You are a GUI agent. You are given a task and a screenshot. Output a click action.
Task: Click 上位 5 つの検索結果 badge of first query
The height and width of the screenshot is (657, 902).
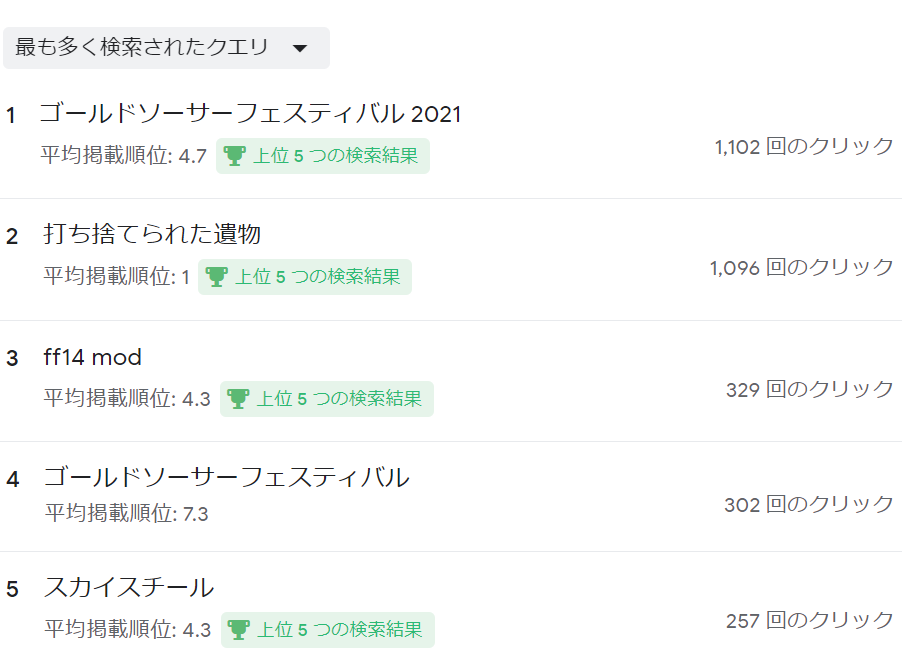coord(323,156)
